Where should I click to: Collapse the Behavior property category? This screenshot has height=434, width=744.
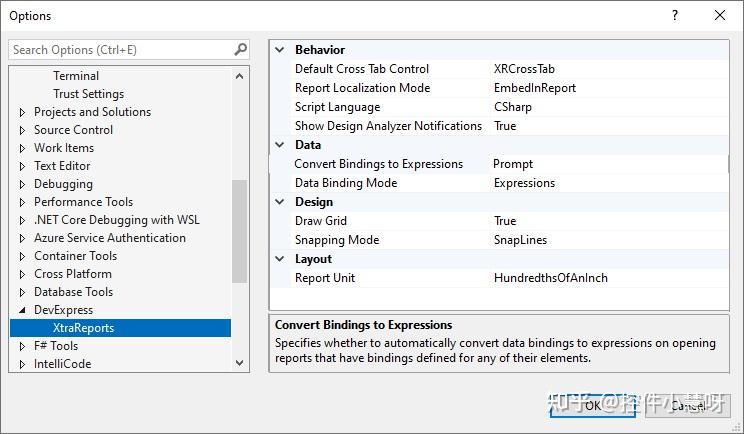[x=280, y=50]
